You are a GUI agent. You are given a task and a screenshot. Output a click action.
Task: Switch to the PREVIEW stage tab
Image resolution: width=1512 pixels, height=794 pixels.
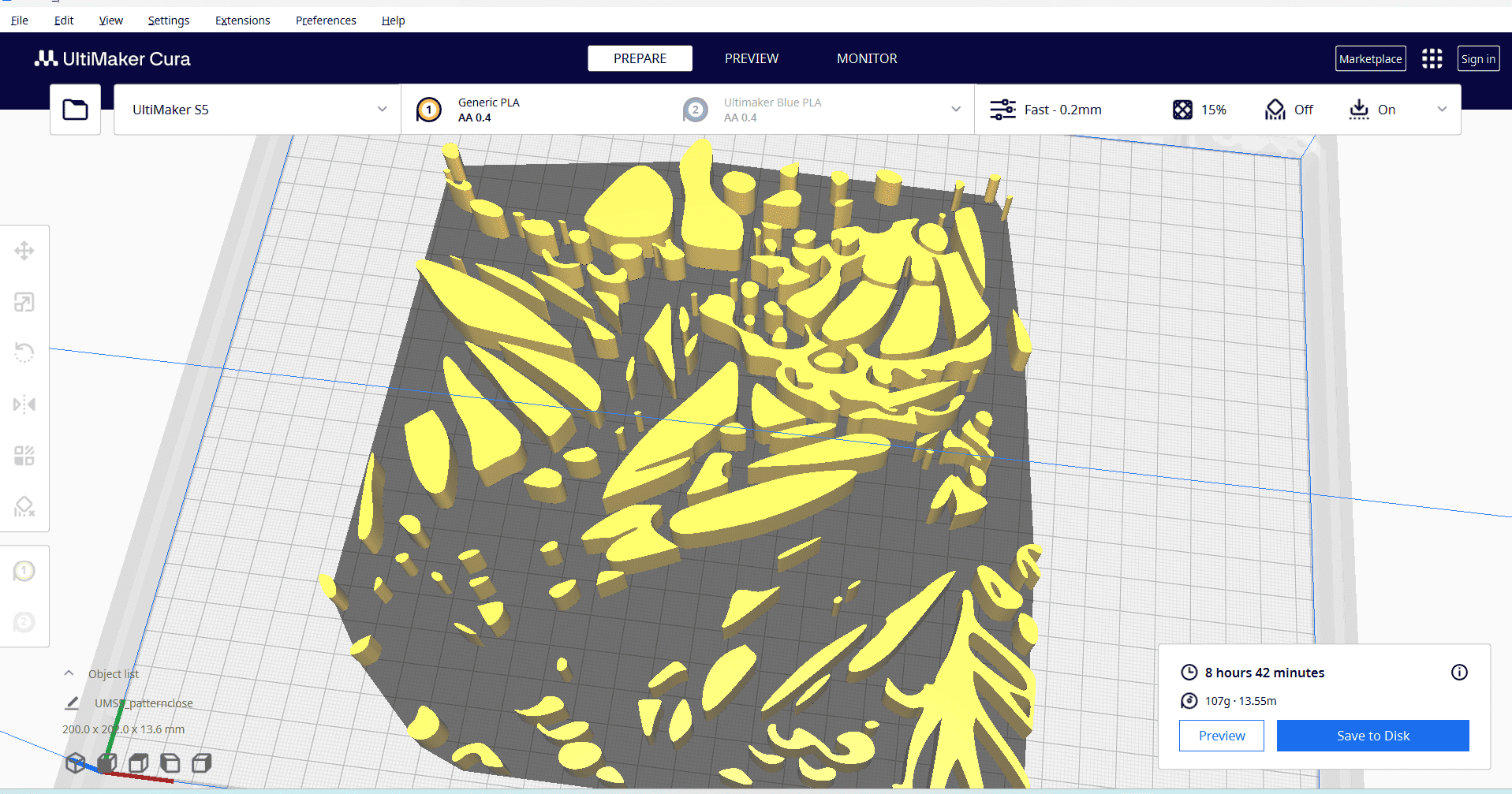751,58
